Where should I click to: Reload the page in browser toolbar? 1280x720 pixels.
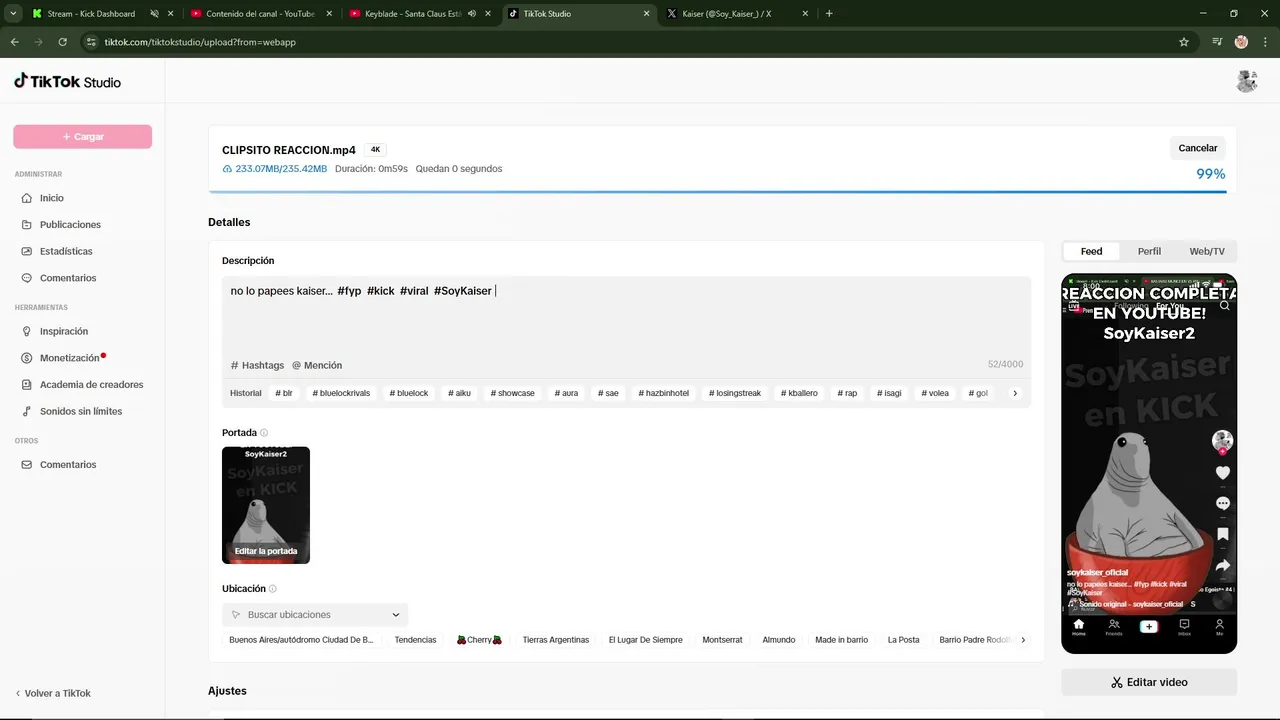63,42
